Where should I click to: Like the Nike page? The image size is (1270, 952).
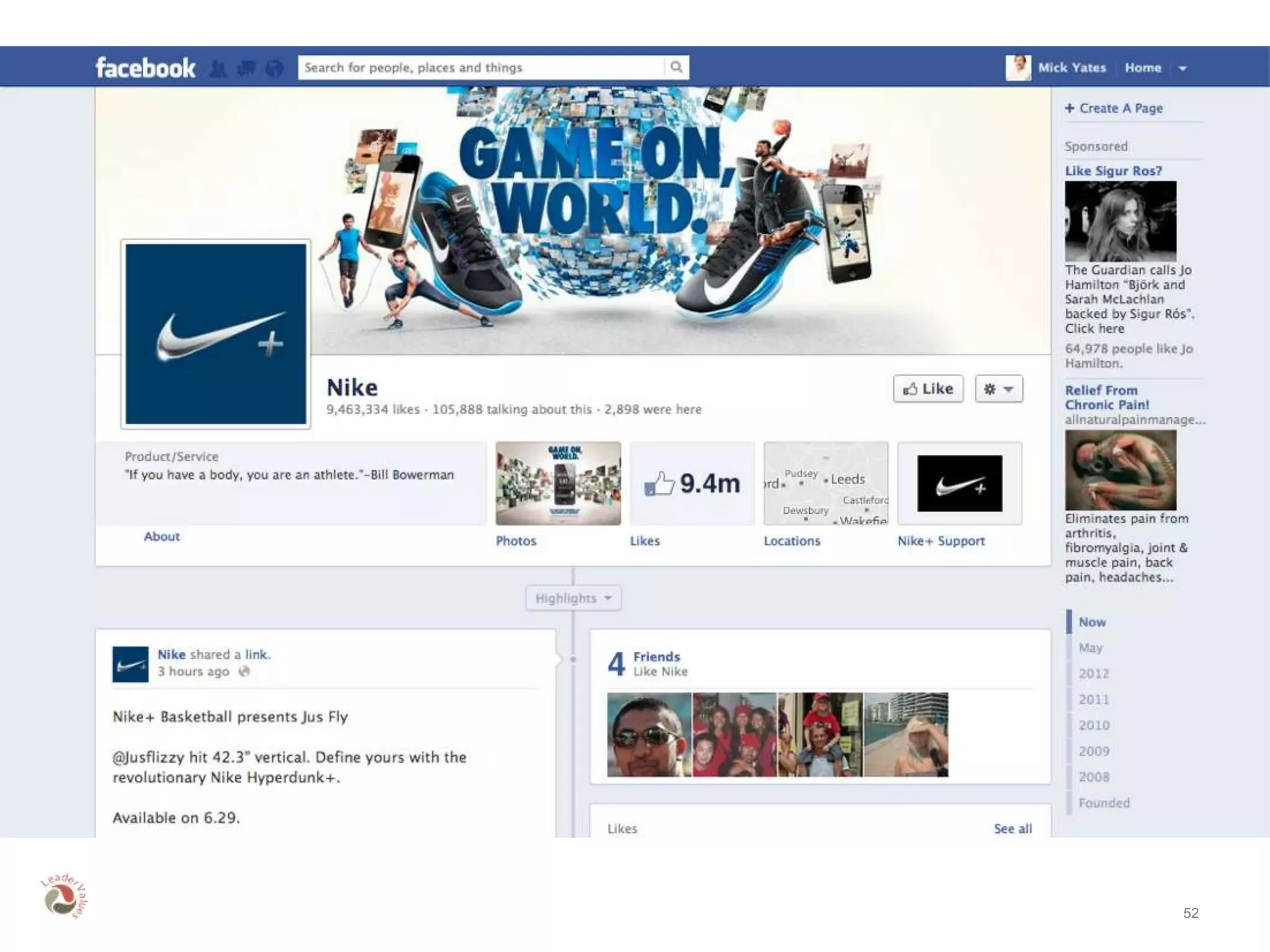(x=928, y=389)
